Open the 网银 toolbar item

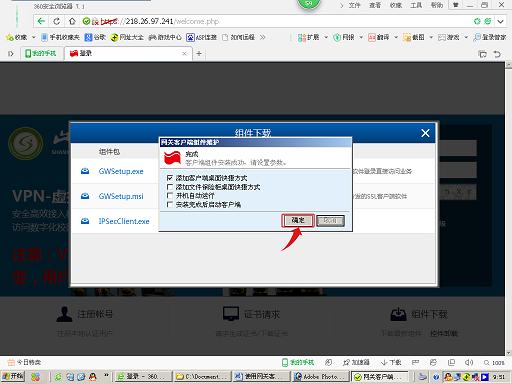coord(344,37)
